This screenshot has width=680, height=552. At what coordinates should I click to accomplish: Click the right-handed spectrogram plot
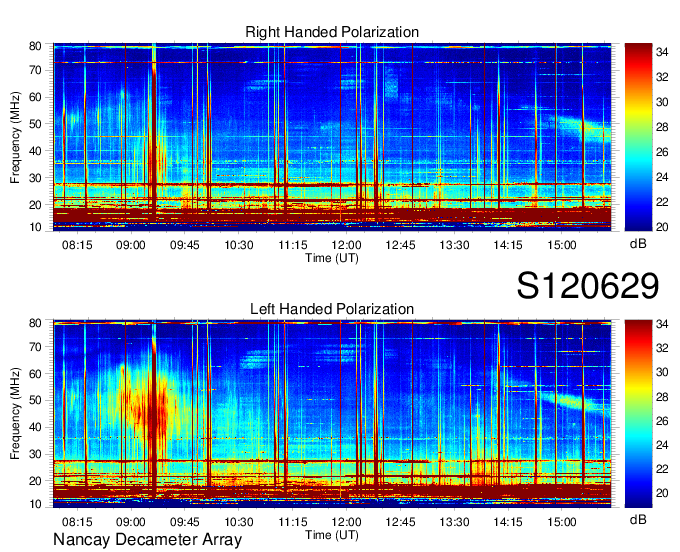click(x=332, y=137)
